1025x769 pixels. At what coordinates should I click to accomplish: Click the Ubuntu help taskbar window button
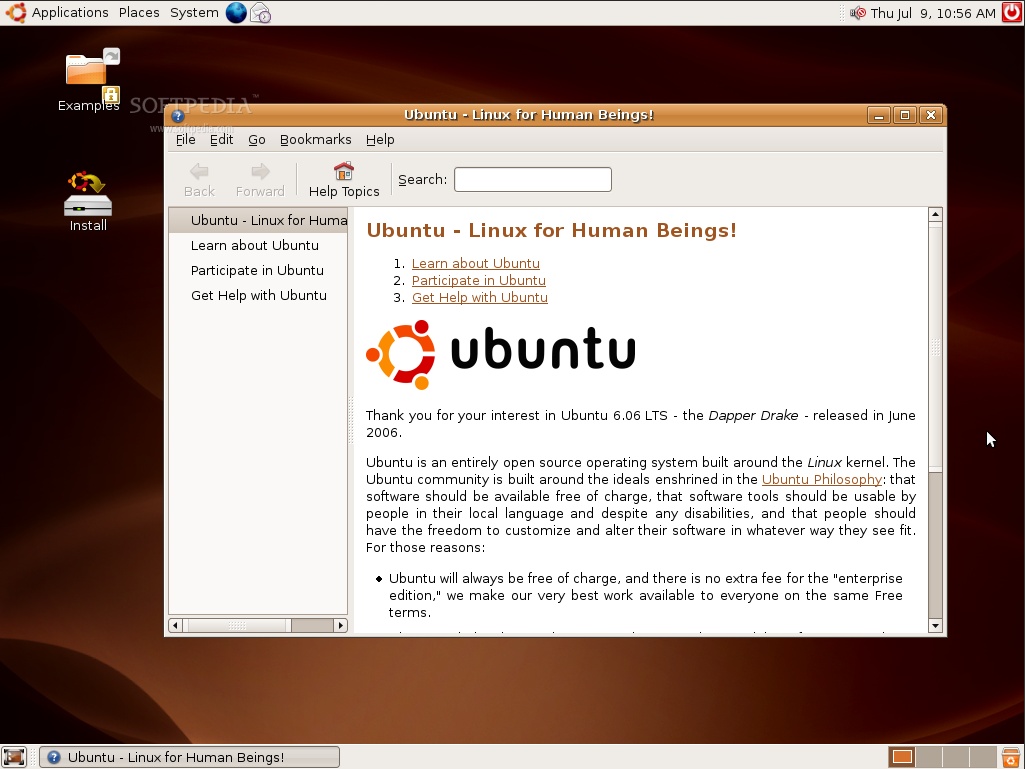point(189,757)
